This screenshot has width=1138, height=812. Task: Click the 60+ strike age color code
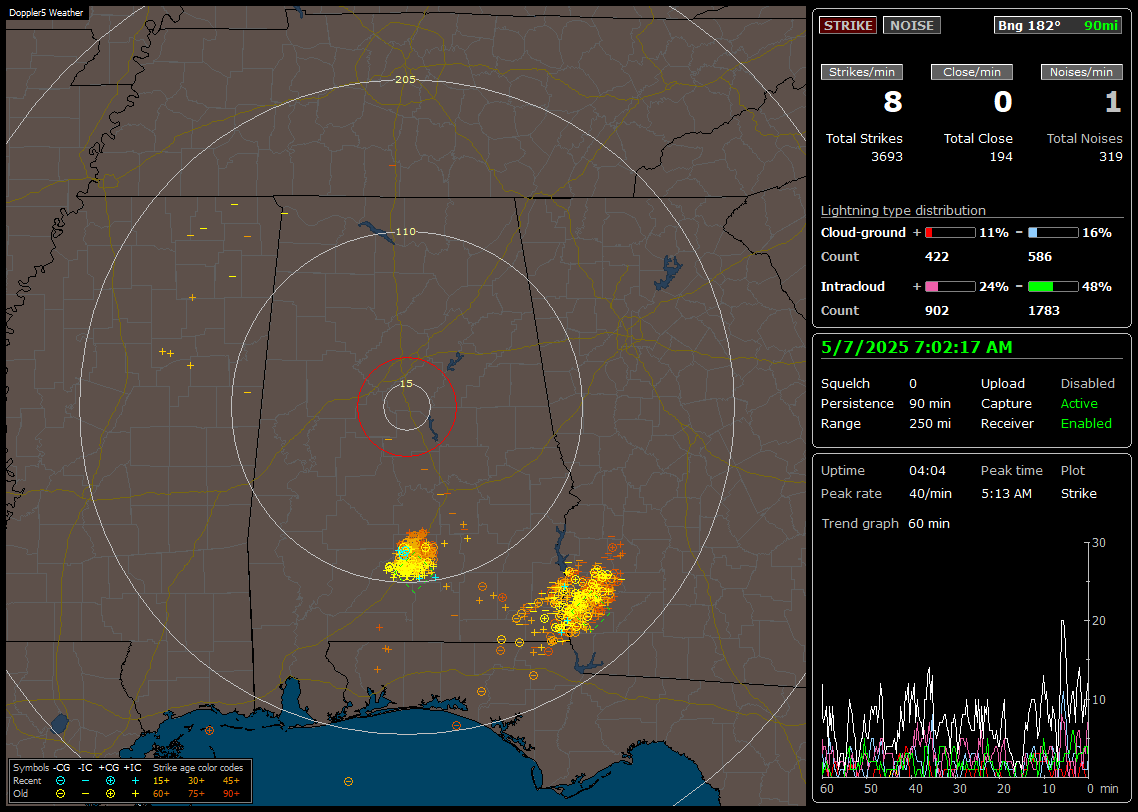tap(161, 794)
